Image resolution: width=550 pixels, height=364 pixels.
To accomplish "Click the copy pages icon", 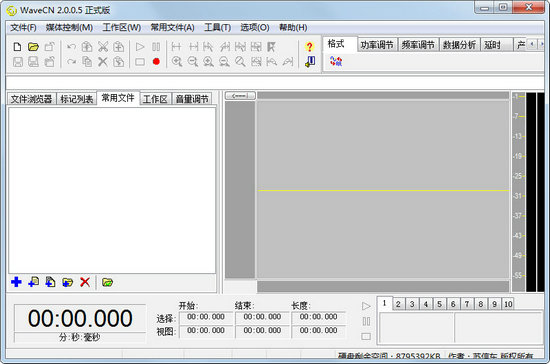I will tap(87, 62).
